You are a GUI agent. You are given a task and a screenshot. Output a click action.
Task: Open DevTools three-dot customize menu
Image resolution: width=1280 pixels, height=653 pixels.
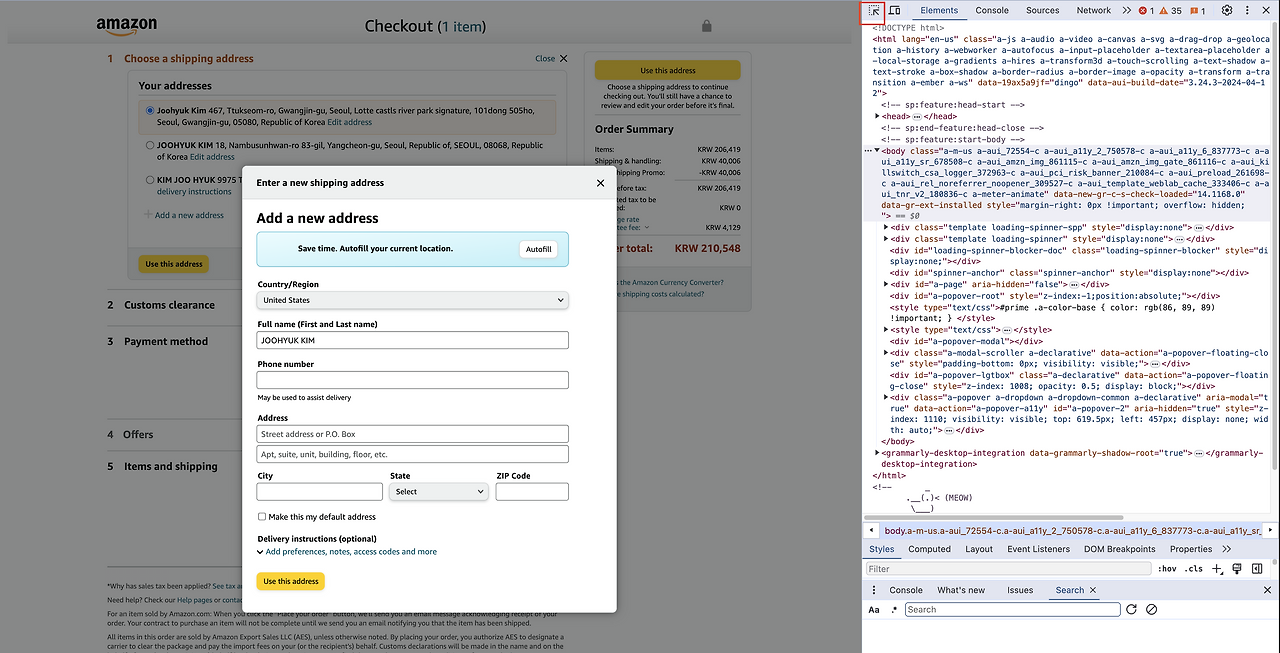(1247, 10)
